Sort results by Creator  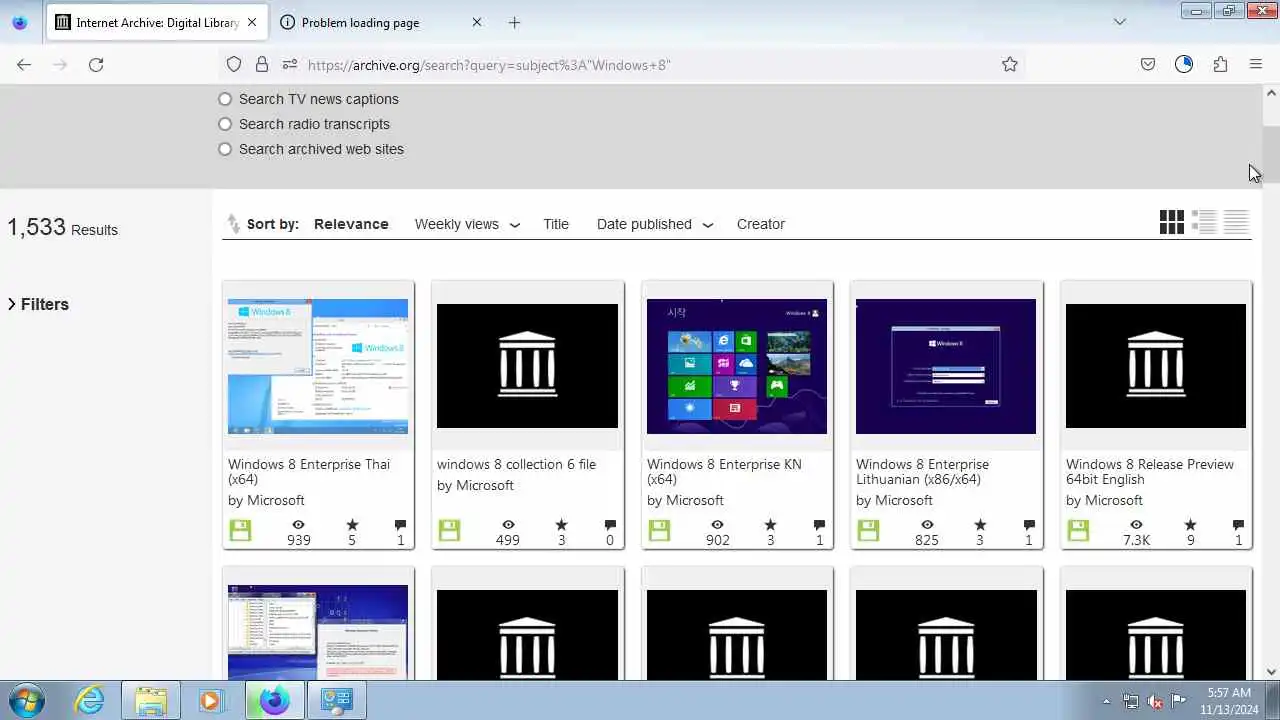pos(761,224)
